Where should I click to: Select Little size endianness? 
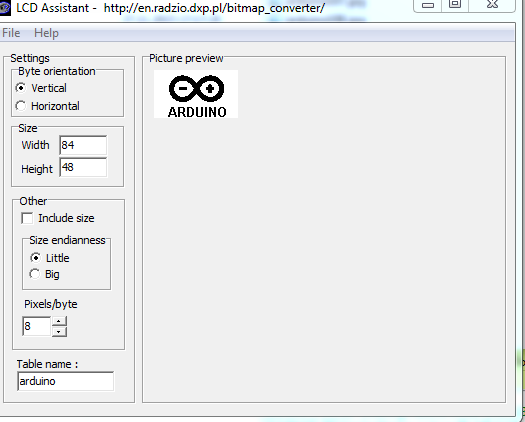[35, 258]
